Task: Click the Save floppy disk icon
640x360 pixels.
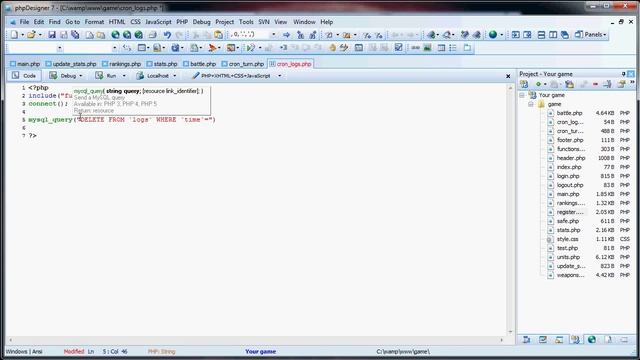Action: pyautogui.click(x=52, y=35)
